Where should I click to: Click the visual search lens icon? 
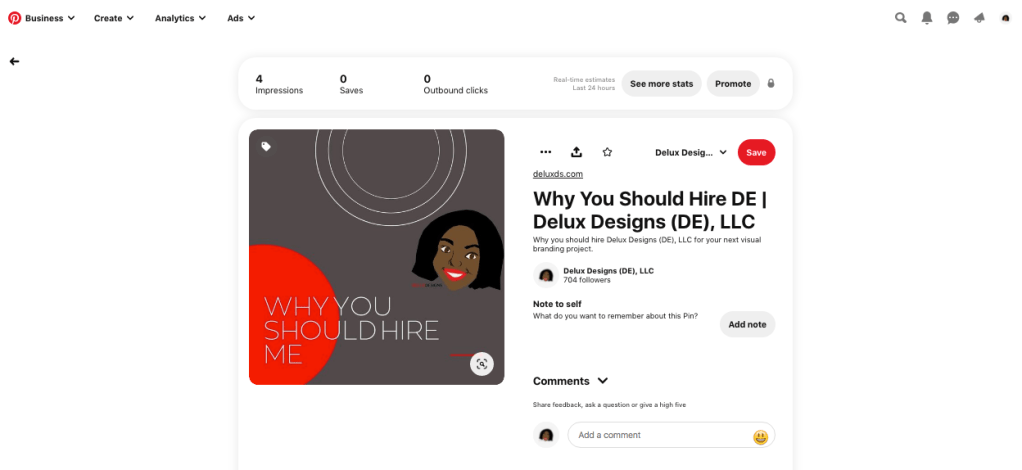(x=482, y=364)
